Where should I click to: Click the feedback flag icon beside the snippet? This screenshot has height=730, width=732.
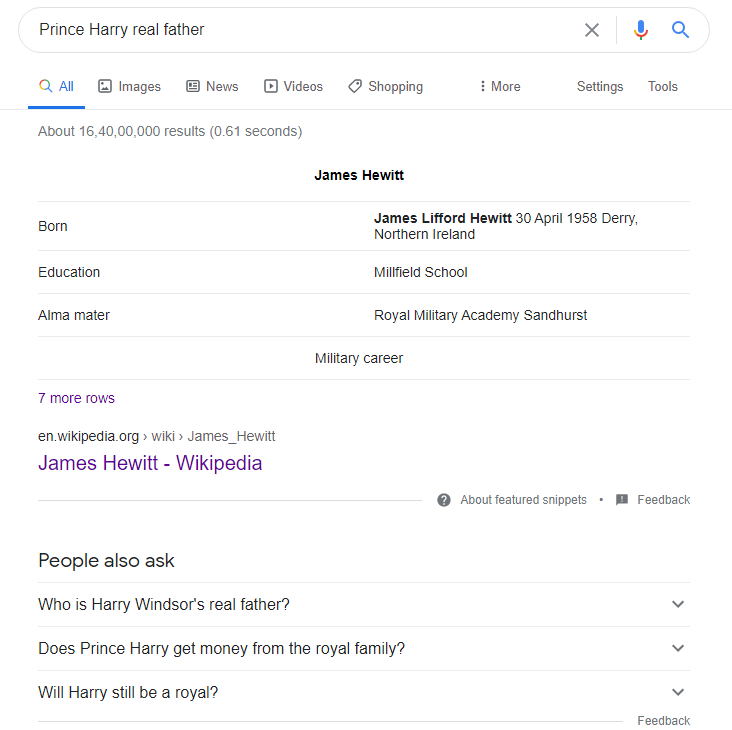[622, 500]
